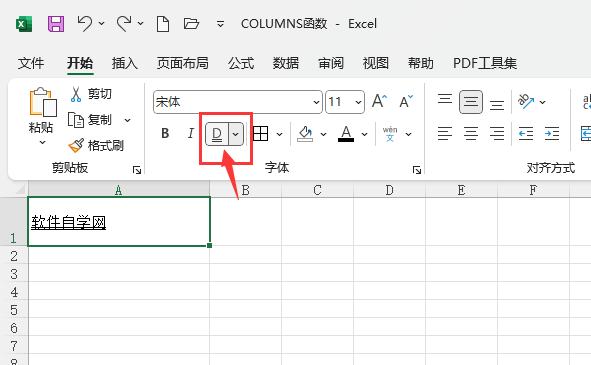Screen dimensions: 591x365
Task: Expand the text orientation dropdown
Action: pos(542,102)
